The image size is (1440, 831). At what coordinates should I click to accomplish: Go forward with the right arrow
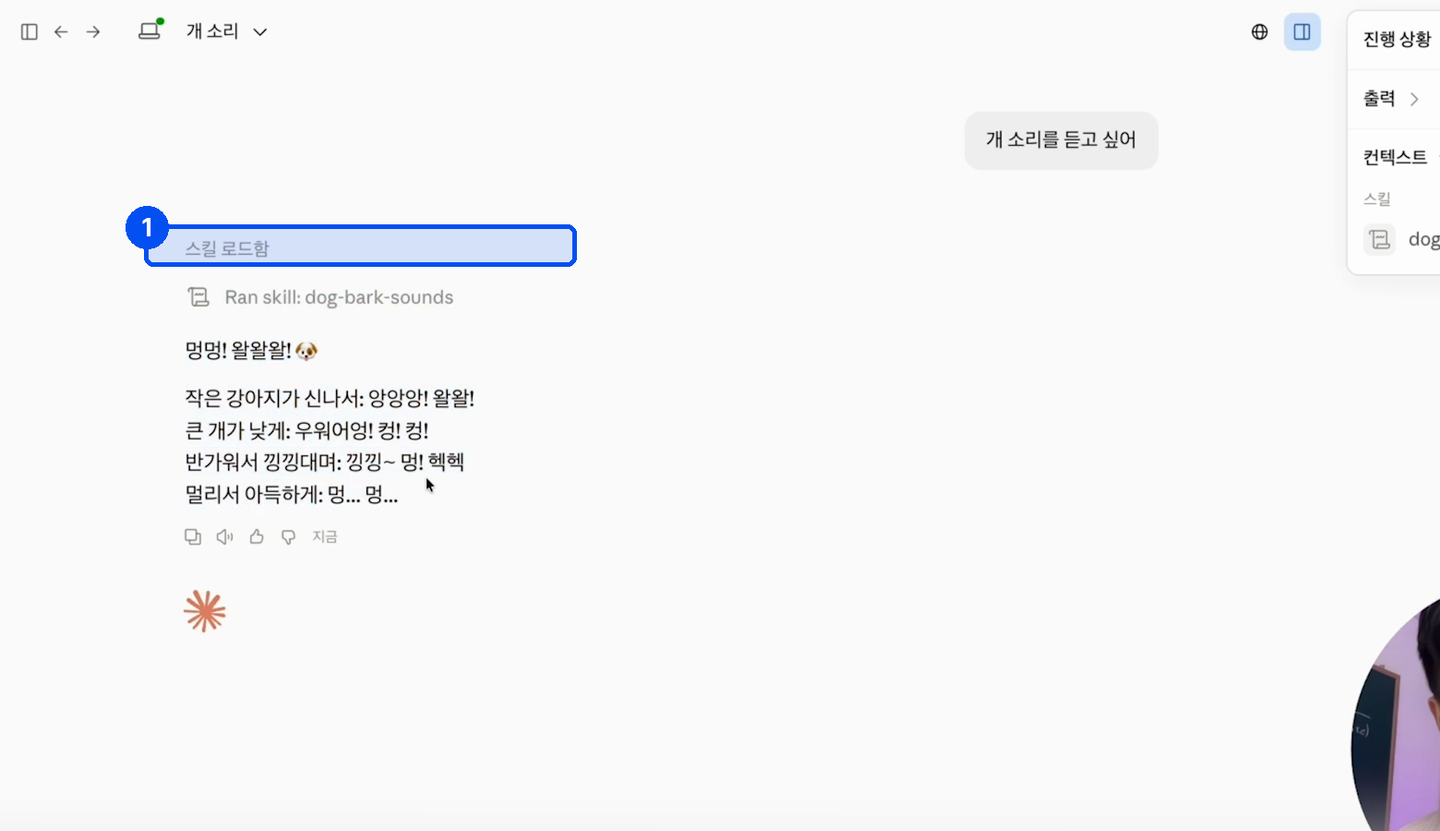click(93, 32)
